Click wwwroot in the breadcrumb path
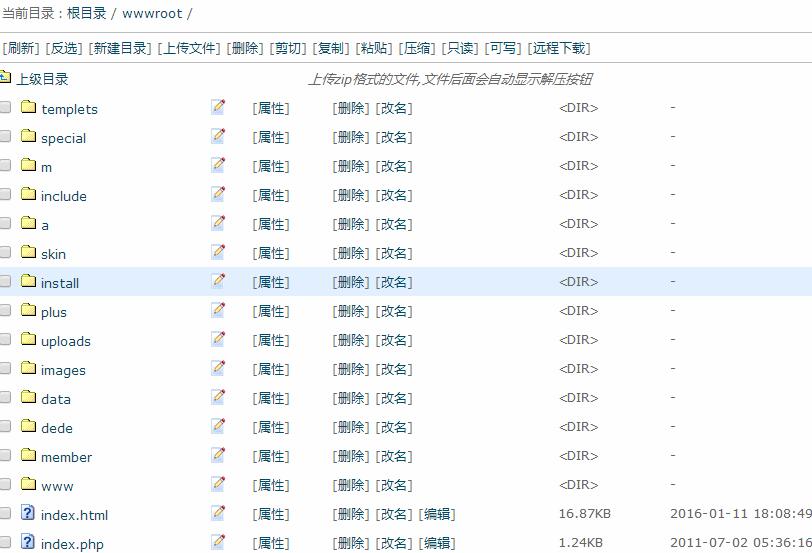 pos(152,14)
